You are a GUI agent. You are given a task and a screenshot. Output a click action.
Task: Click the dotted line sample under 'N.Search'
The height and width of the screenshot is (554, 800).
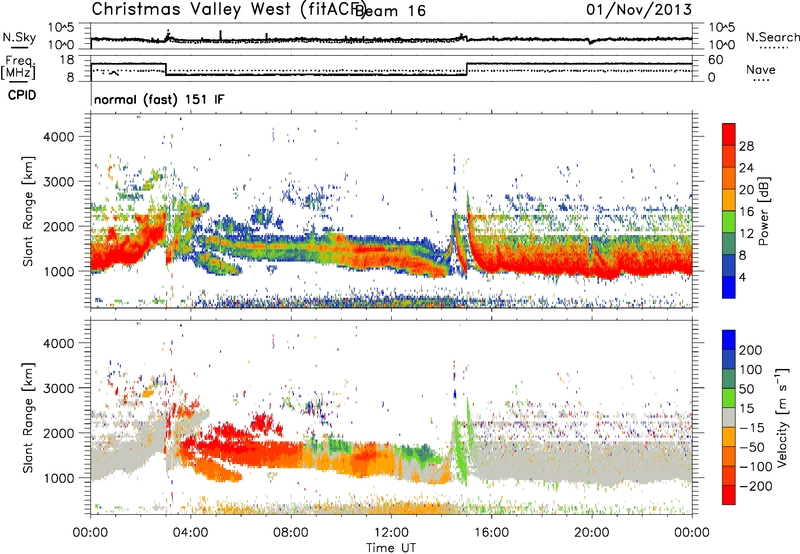pos(774,48)
